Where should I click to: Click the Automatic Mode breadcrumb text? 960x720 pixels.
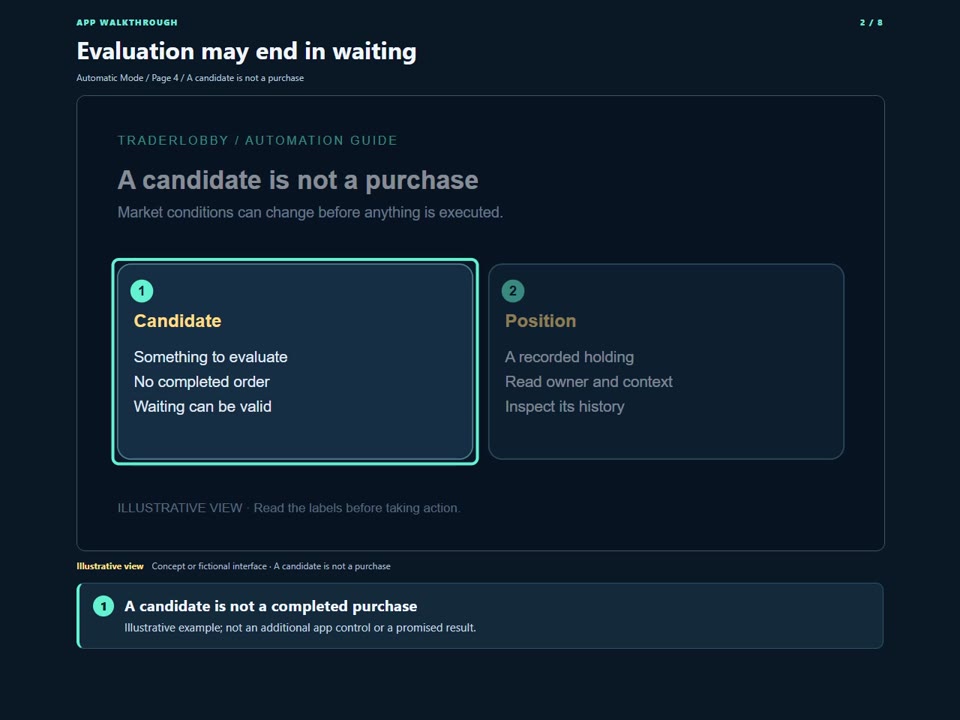110,78
